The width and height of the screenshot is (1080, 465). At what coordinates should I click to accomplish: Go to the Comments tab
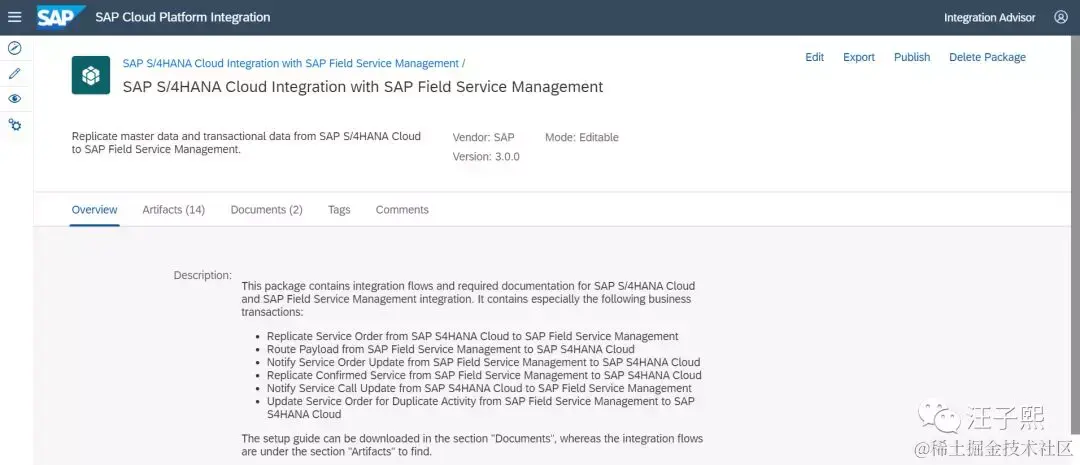pos(402,210)
